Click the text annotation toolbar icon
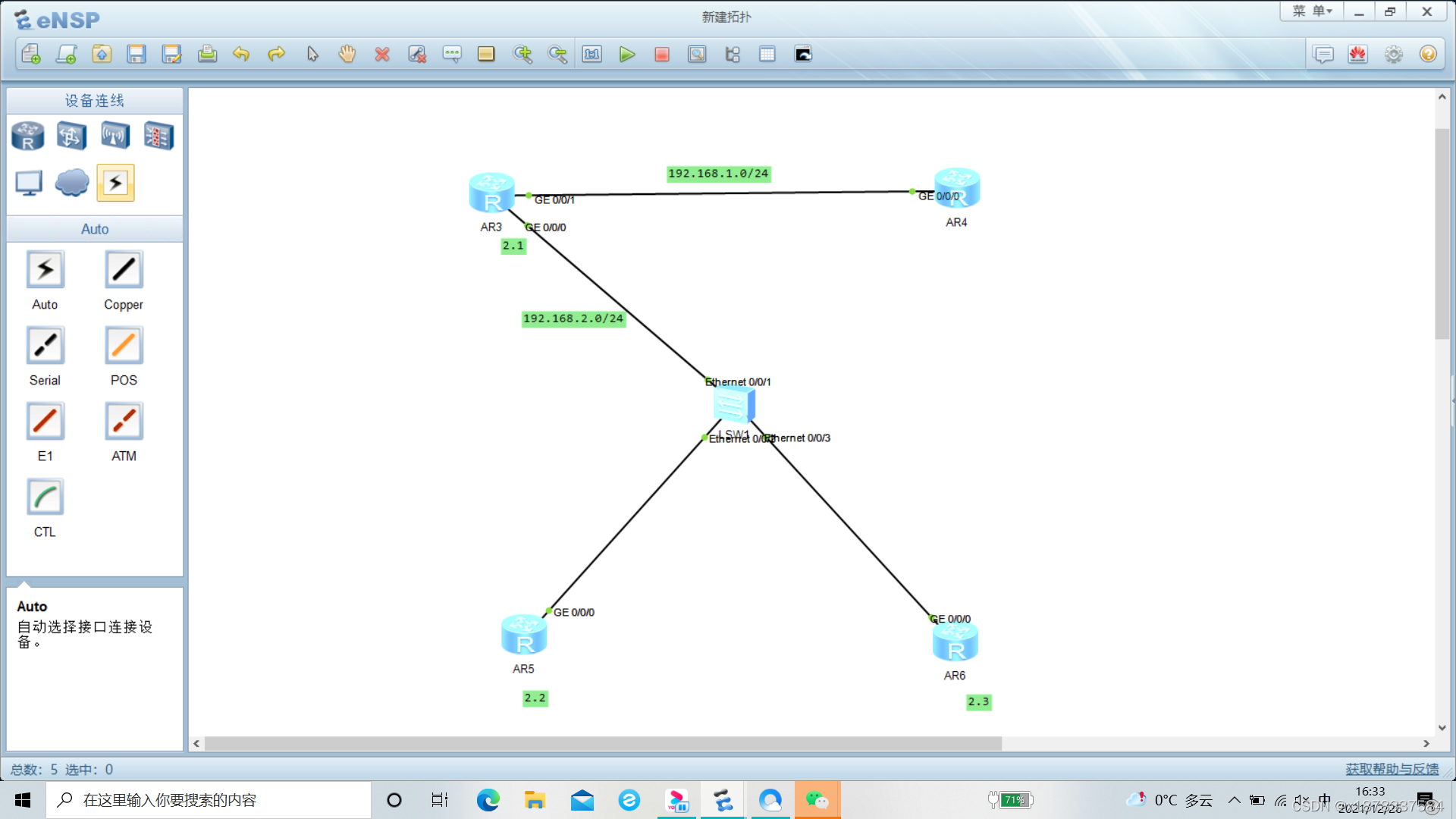 click(452, 54)
